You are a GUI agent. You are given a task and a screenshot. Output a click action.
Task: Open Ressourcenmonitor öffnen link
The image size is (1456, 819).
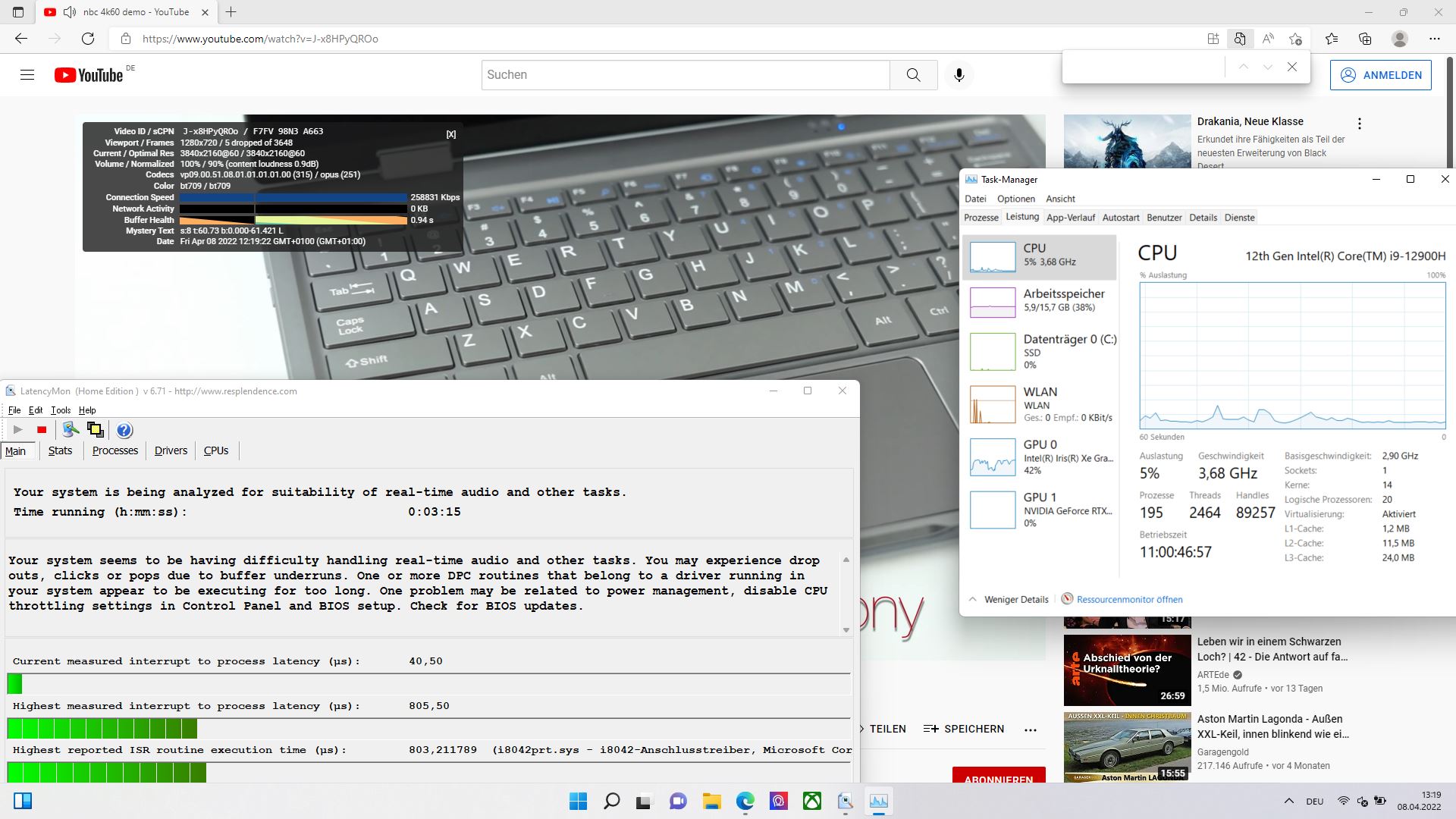1128,599
